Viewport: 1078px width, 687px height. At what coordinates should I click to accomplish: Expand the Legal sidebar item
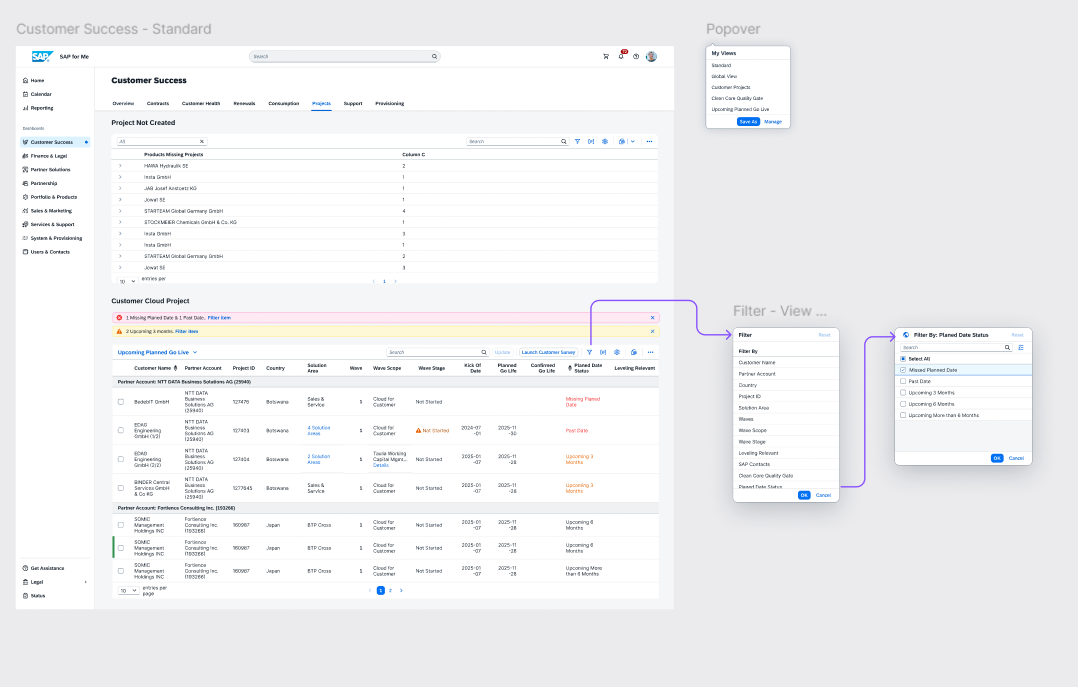coord(86,582)
